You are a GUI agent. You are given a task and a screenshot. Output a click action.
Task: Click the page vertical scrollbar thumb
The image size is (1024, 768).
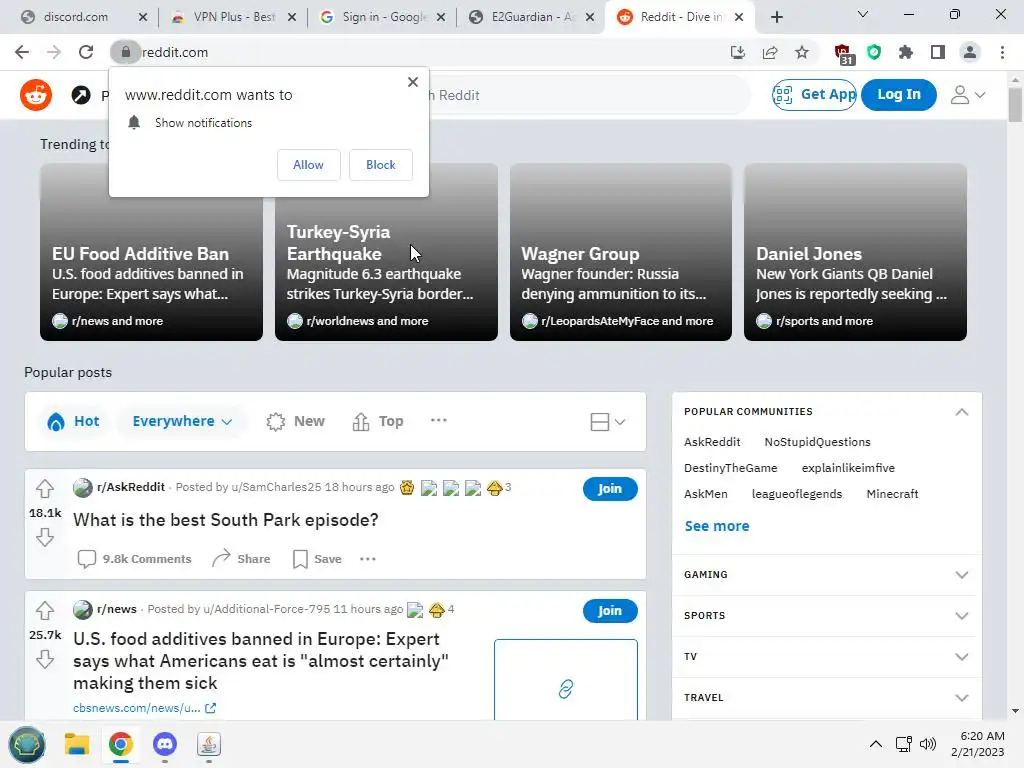[x=1015, y=103]
